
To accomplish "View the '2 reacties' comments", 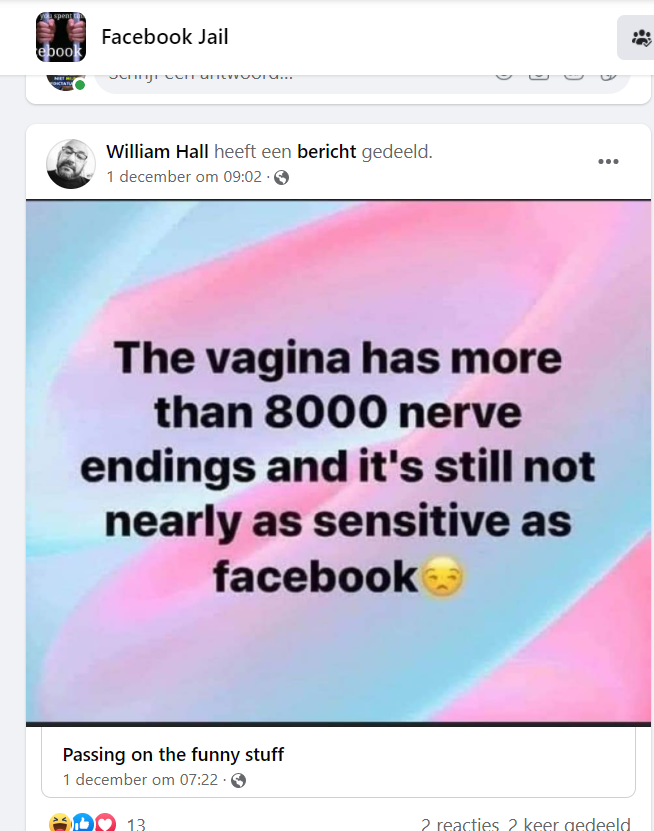I will (459, 824).
